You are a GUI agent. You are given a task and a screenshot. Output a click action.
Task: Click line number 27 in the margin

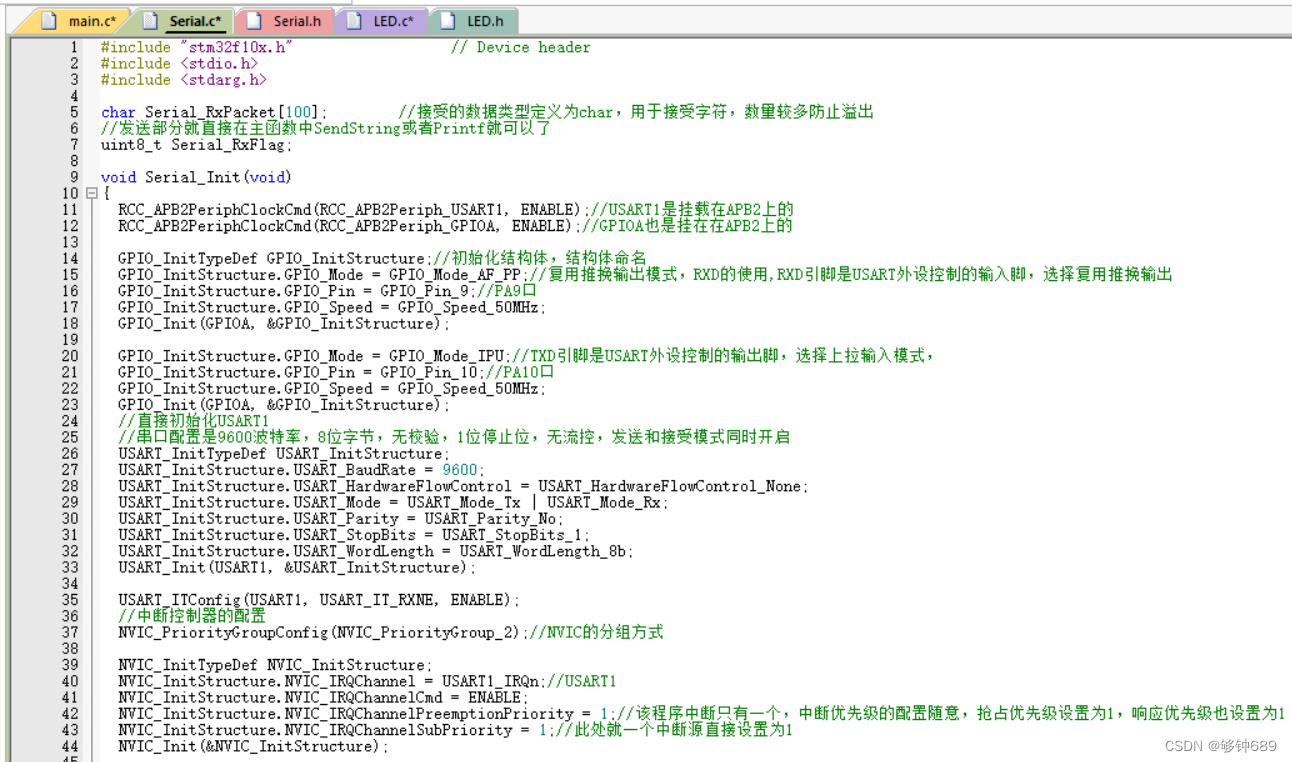(x=70, y=469)
